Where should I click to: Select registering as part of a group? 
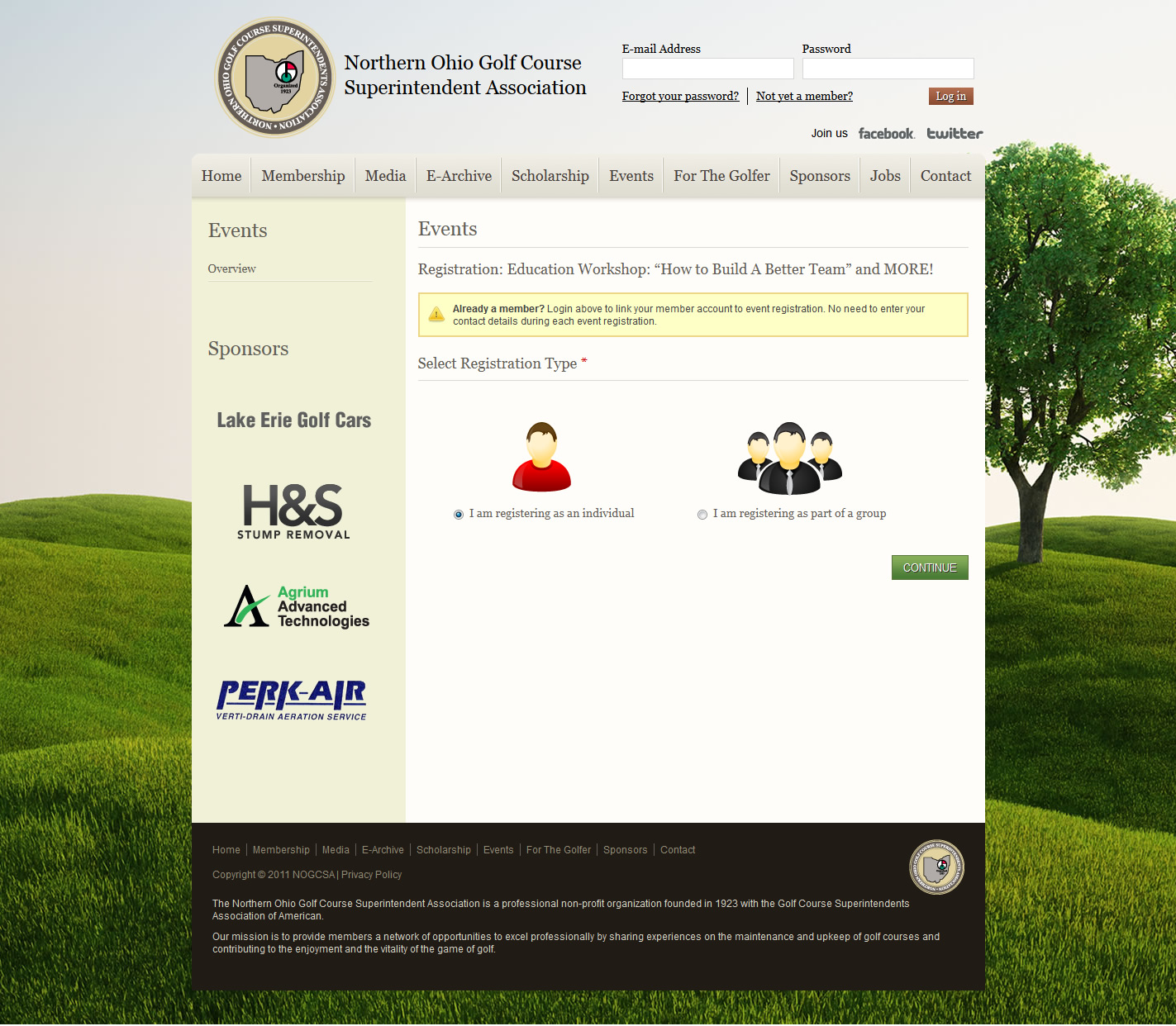702,515
